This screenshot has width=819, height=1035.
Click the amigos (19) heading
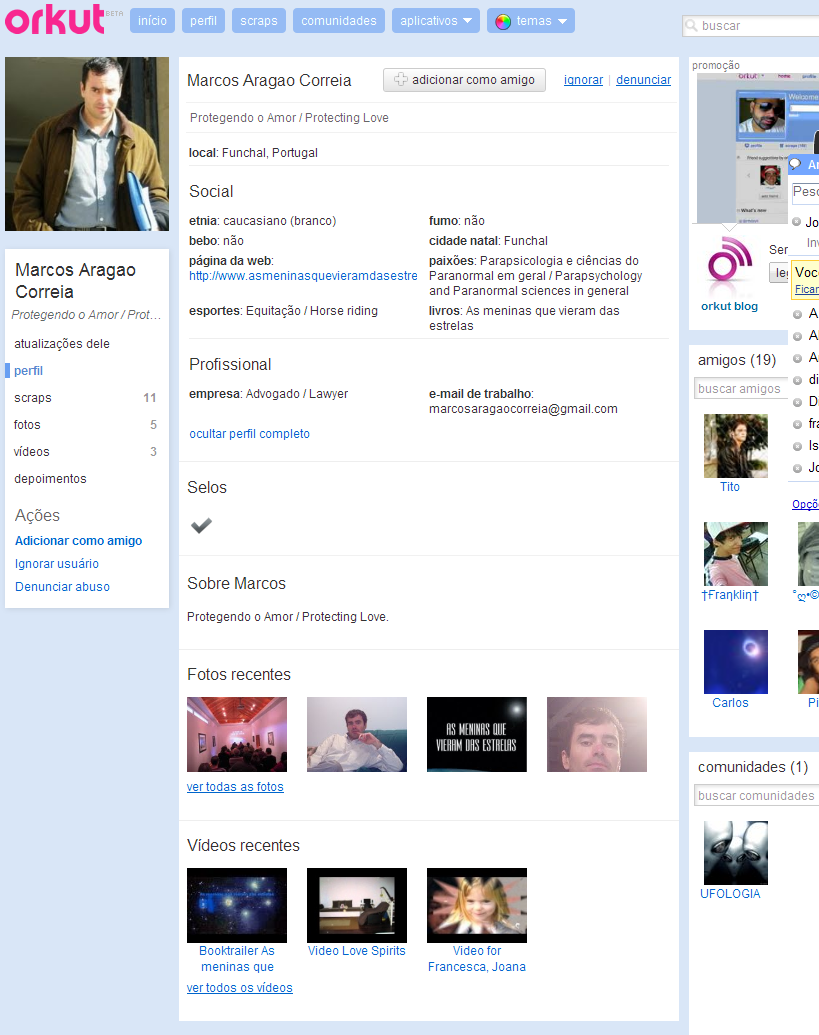coord(737,360)
